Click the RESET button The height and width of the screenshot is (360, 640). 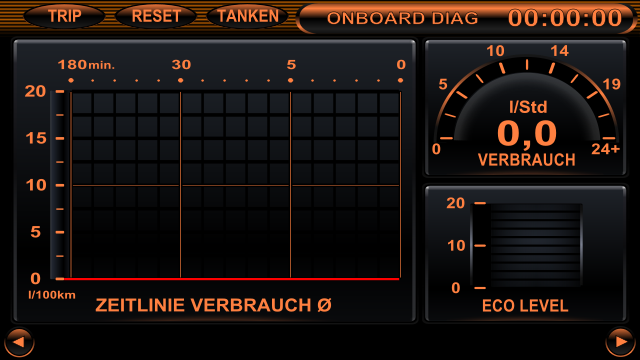pos(156,16)
